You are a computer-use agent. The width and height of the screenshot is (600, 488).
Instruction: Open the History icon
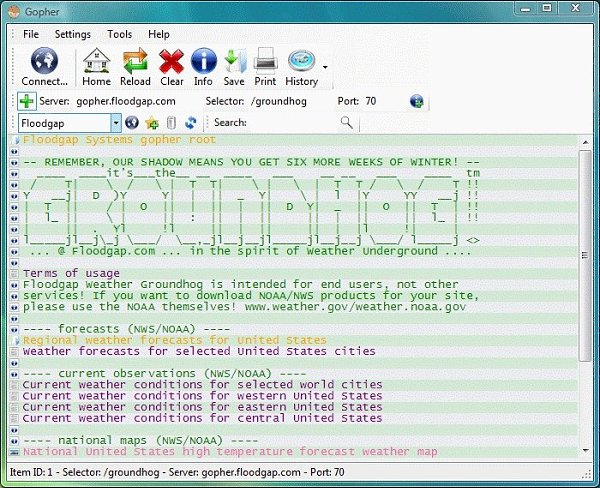click(x=302, y=61)
